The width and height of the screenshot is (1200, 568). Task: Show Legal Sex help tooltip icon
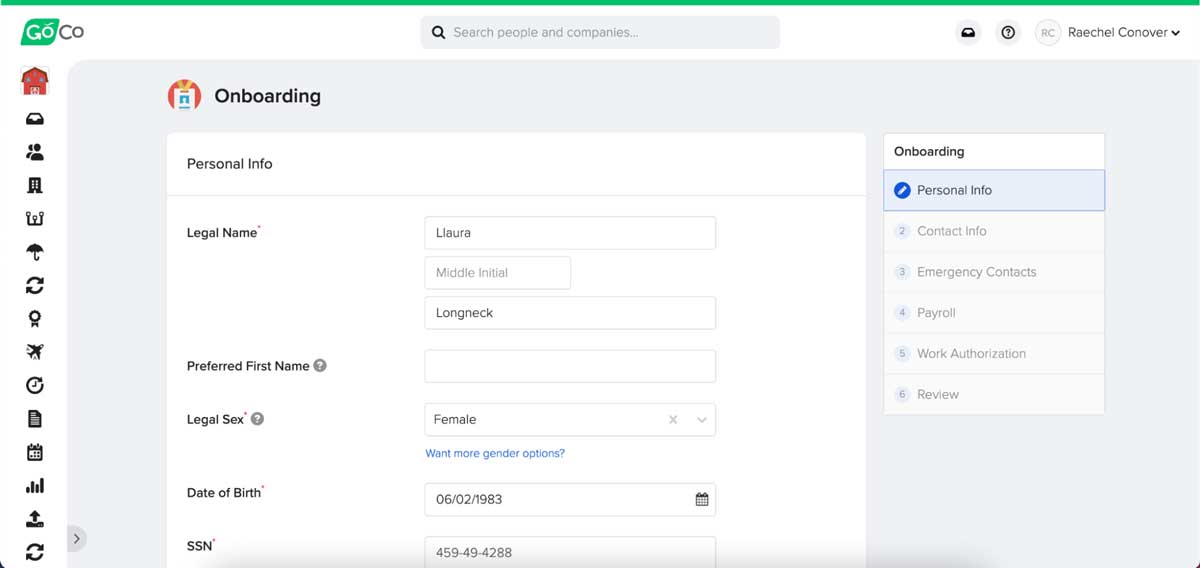pyautogui.click(x=257, y=419)
